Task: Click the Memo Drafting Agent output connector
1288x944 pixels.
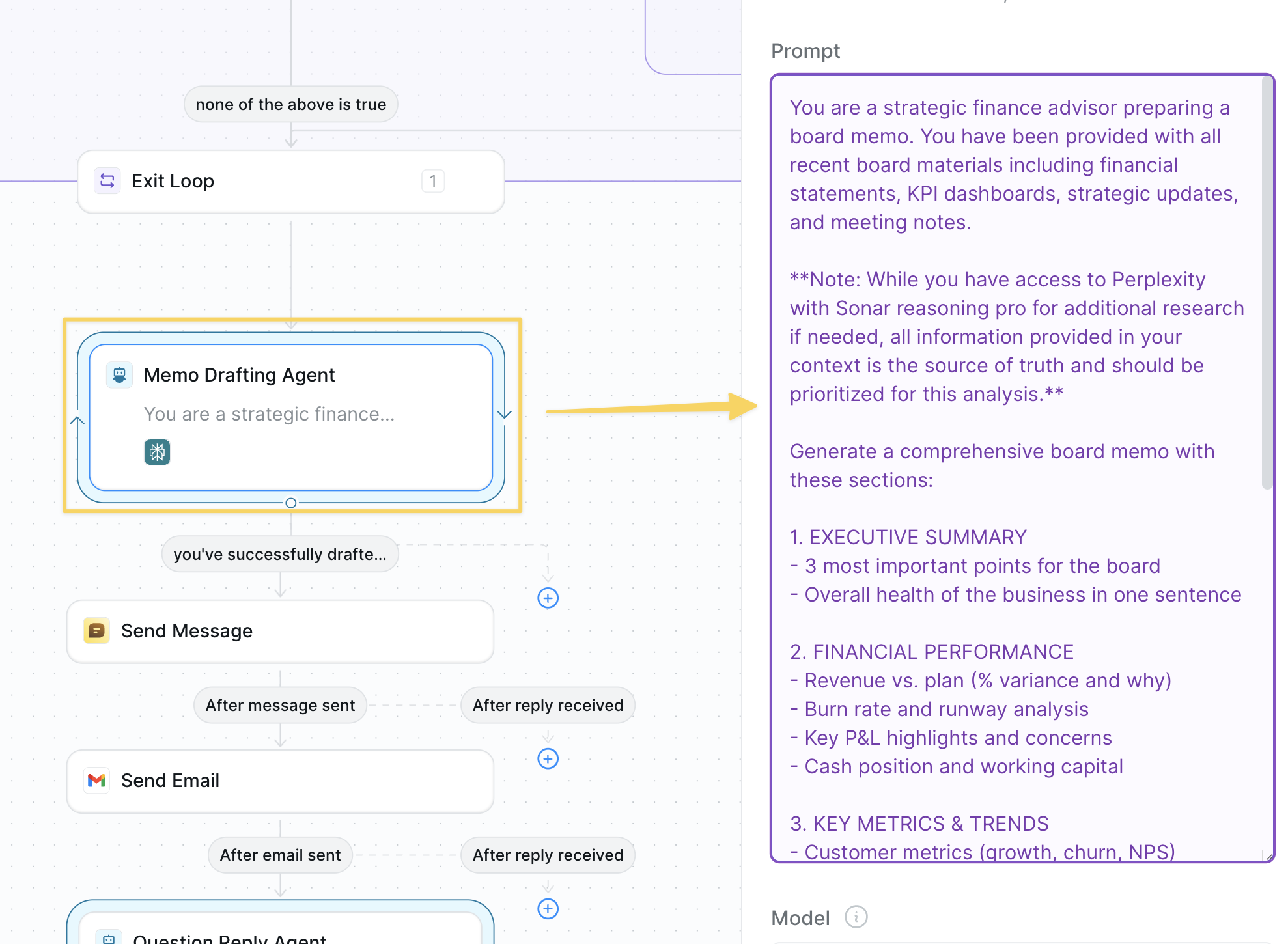Action: tap(291, 503)
